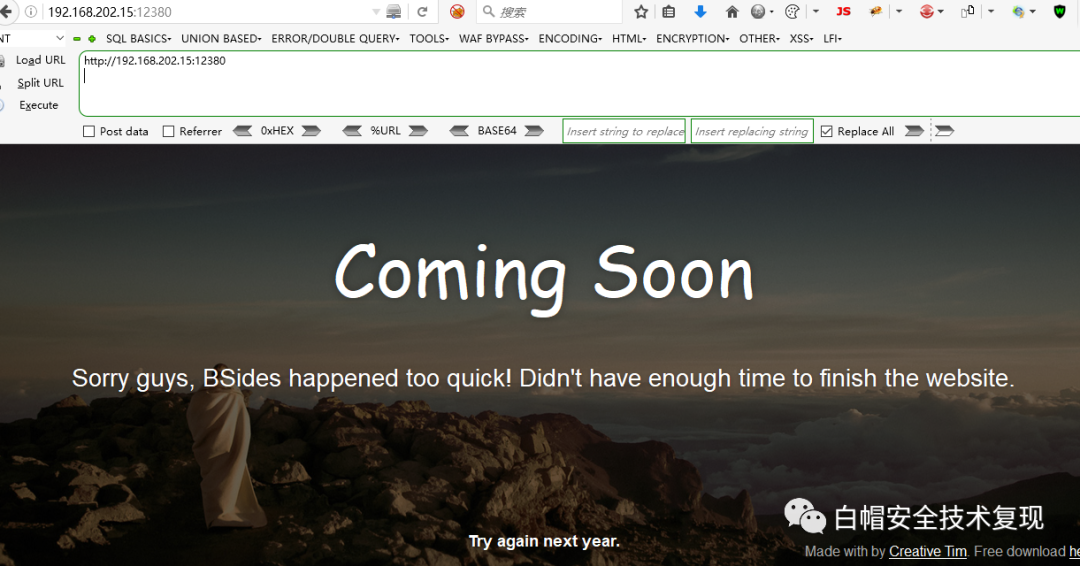Click the palette toolbar icon
This screenshot has width=1080, height=566.
[792, 12]
